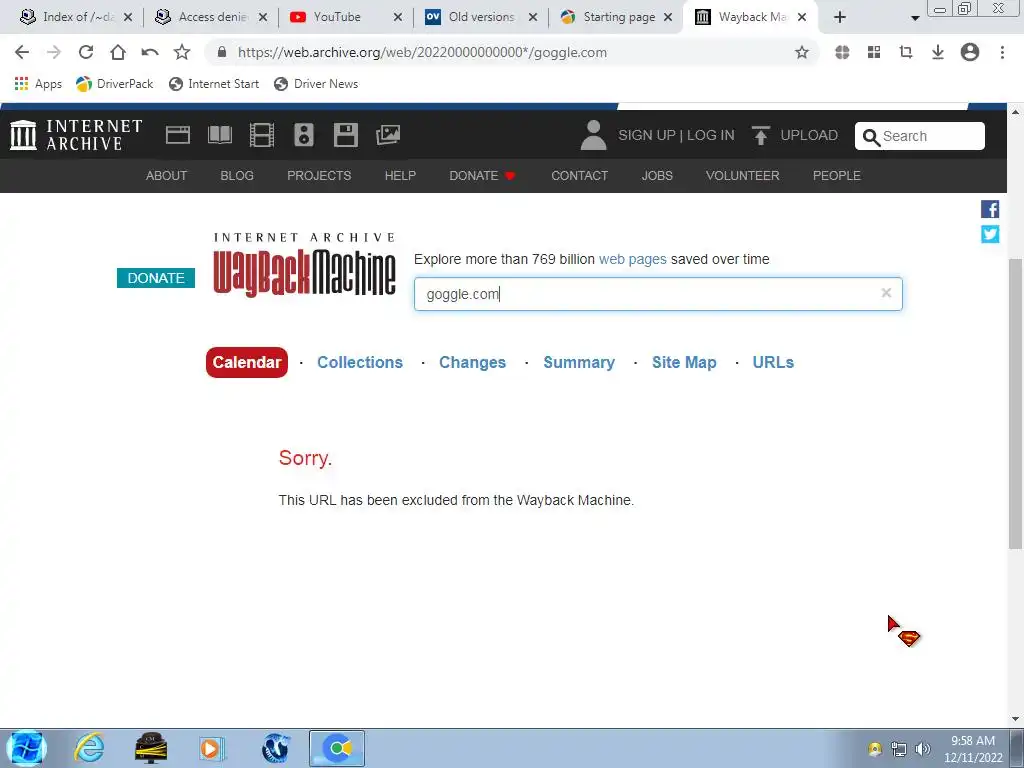Open the Windows Start button

click(x=27, y=748)
